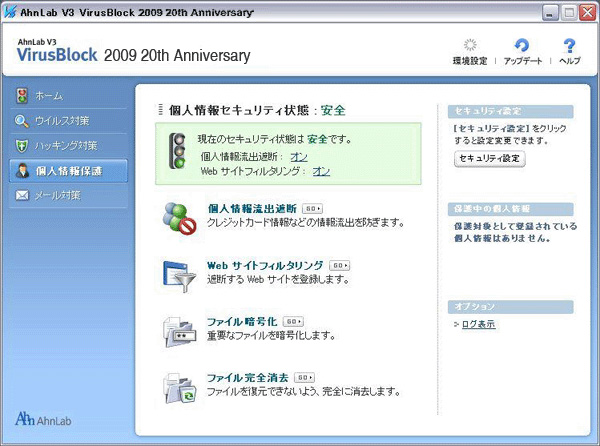Click the オプション panel header
This screenshot has width=600, height=446.
(x=510, y=306)
